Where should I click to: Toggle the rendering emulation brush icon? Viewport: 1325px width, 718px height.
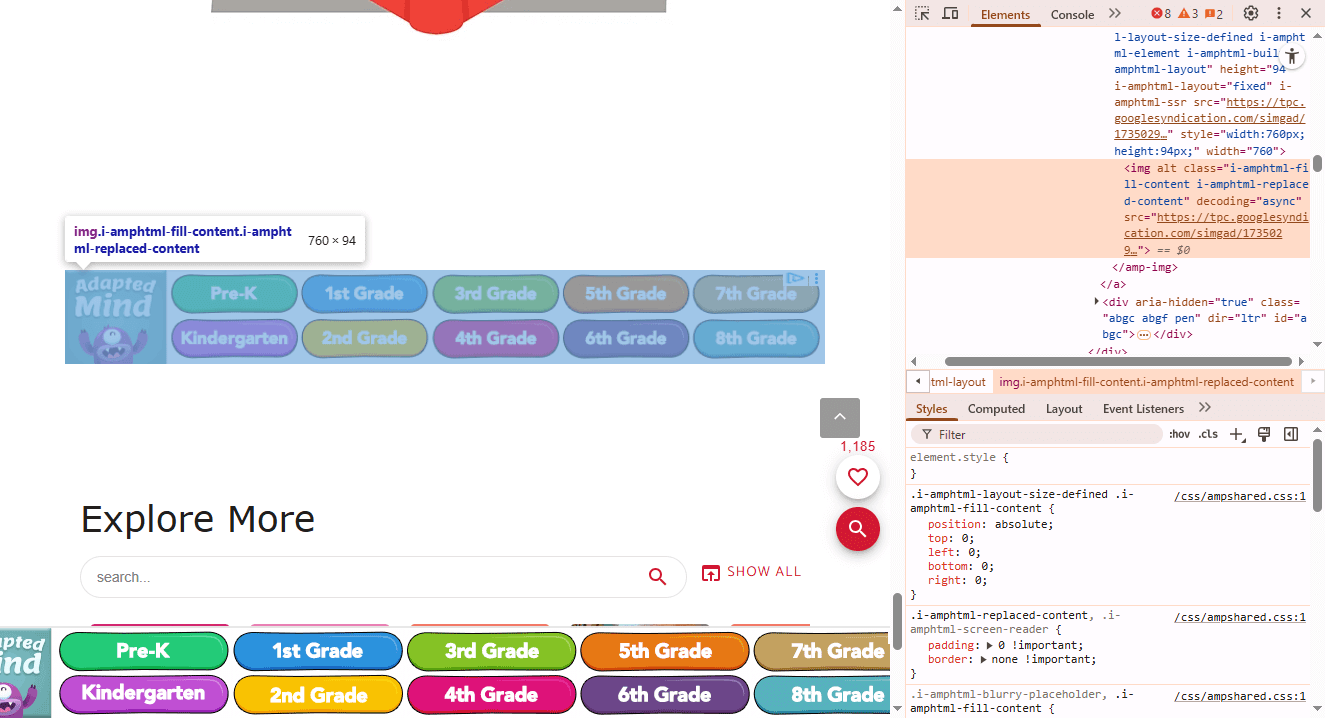click(x=1264, y=434)
